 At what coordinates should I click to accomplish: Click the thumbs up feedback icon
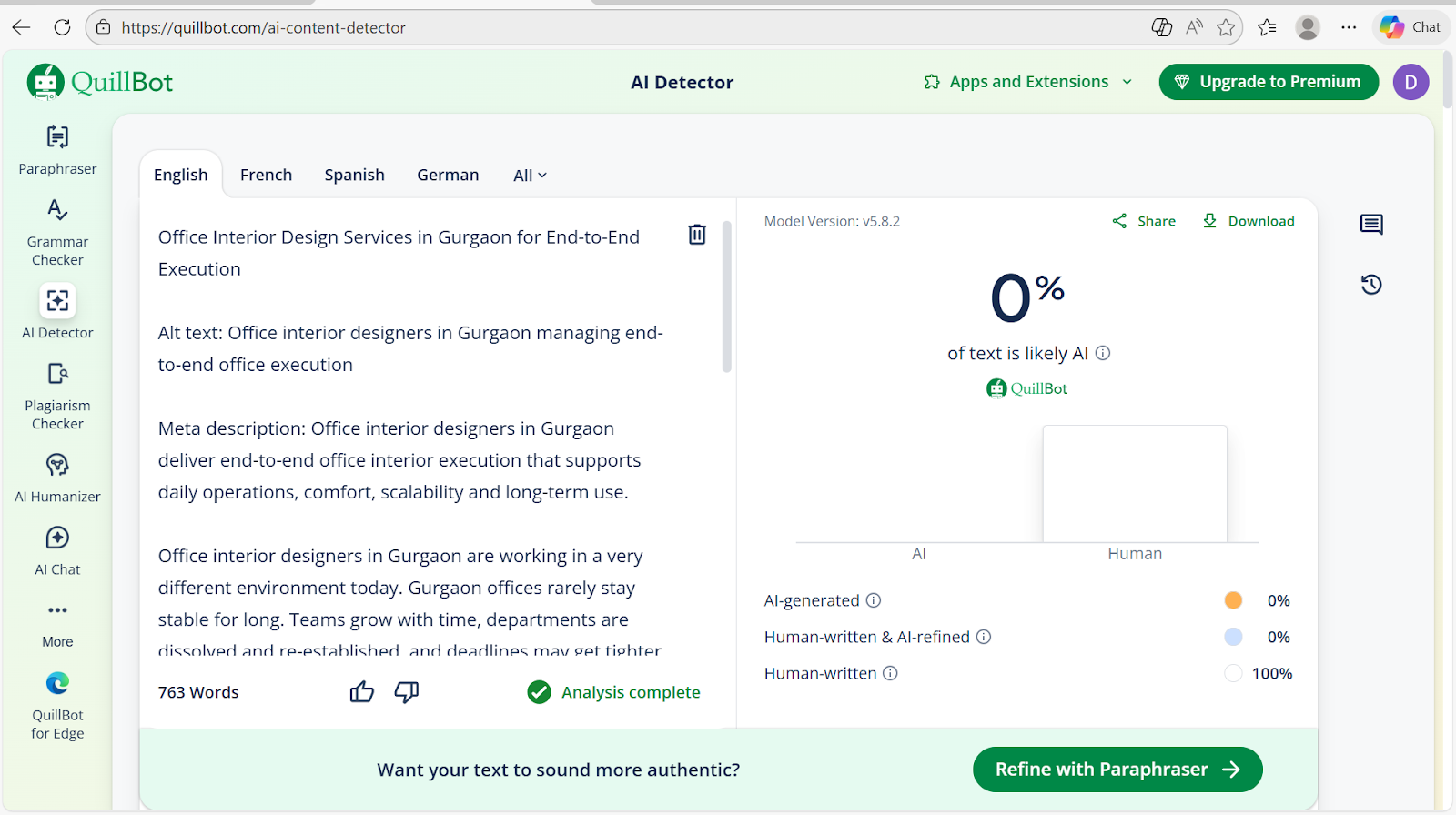click(361, 692)
